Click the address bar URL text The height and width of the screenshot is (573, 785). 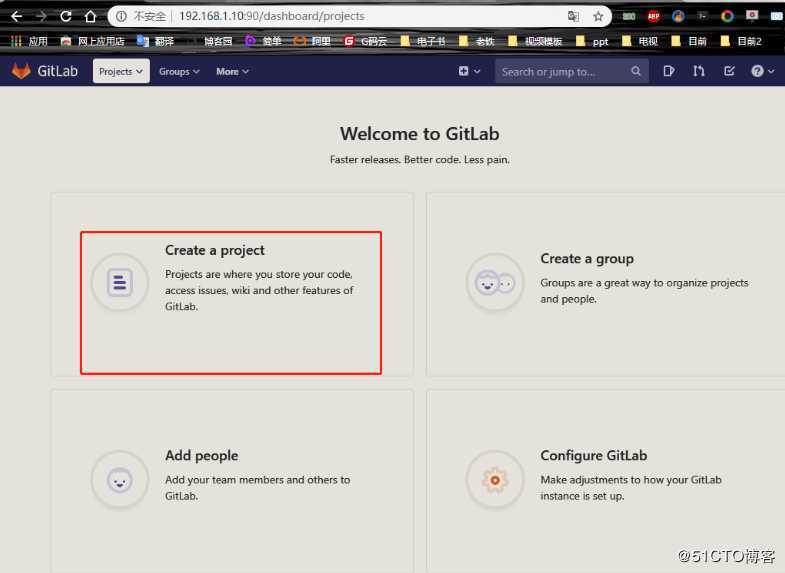[272, 16]
